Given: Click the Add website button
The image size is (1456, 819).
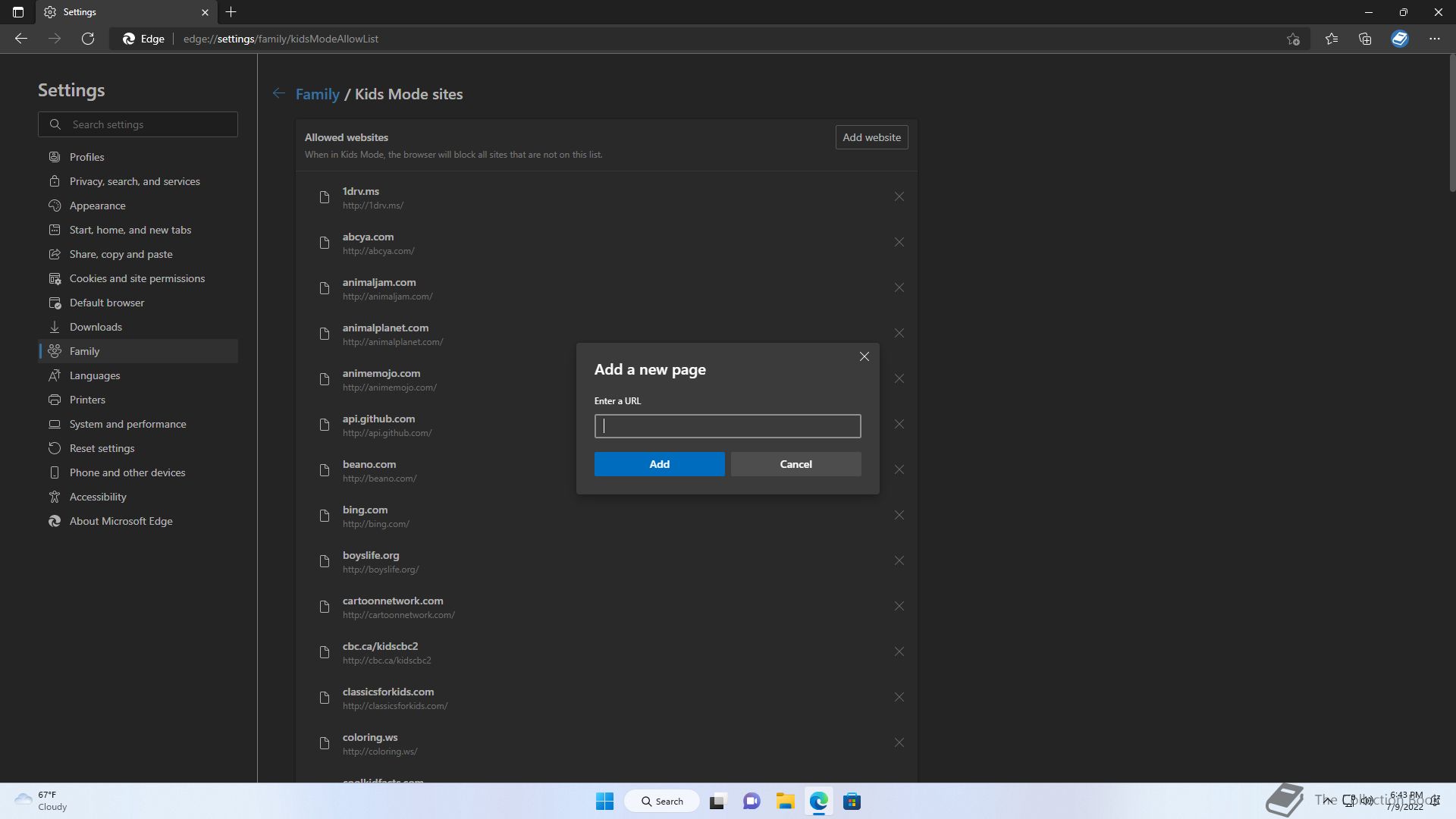Looking at the screenshot, I should point(871,137).
